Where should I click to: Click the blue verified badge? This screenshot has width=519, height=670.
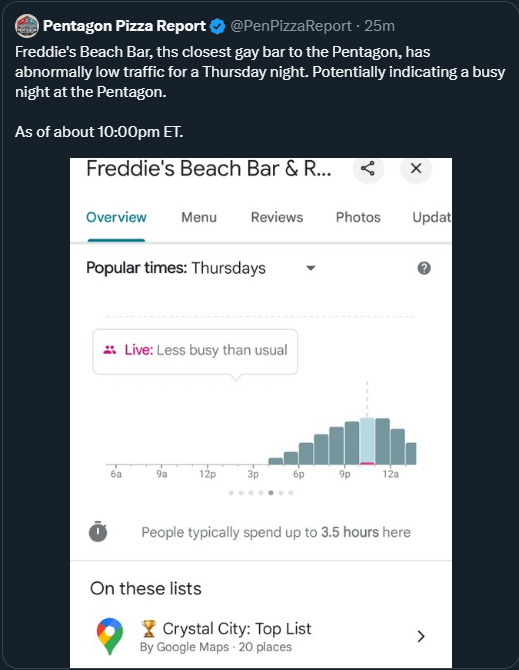coord(218,26)
